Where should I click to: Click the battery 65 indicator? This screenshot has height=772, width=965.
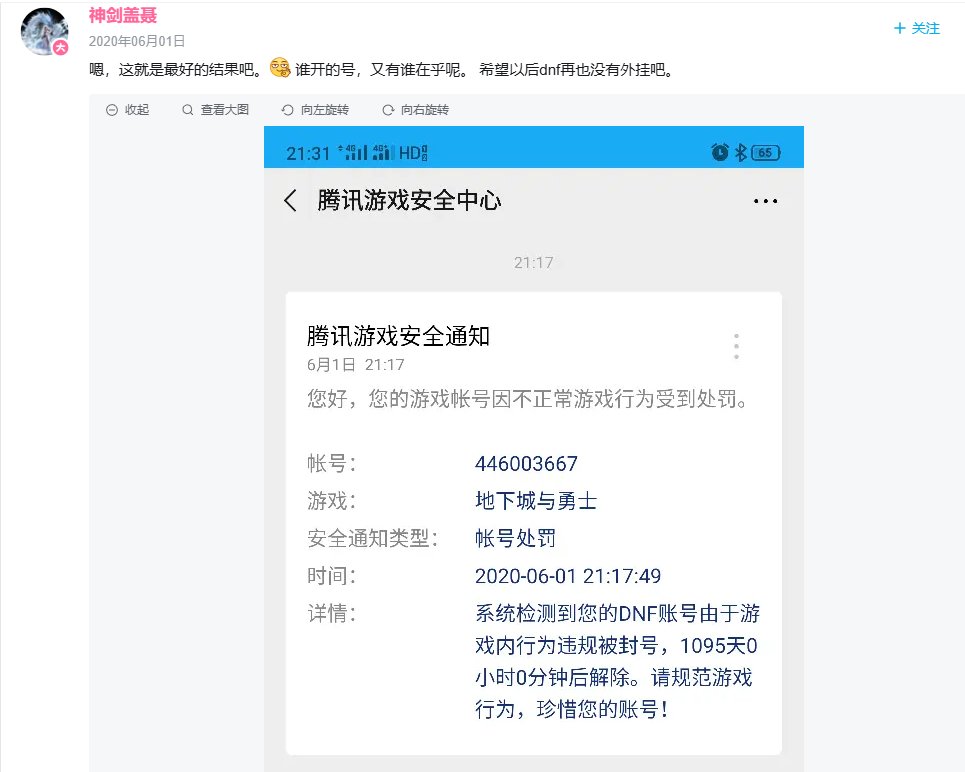766,153
